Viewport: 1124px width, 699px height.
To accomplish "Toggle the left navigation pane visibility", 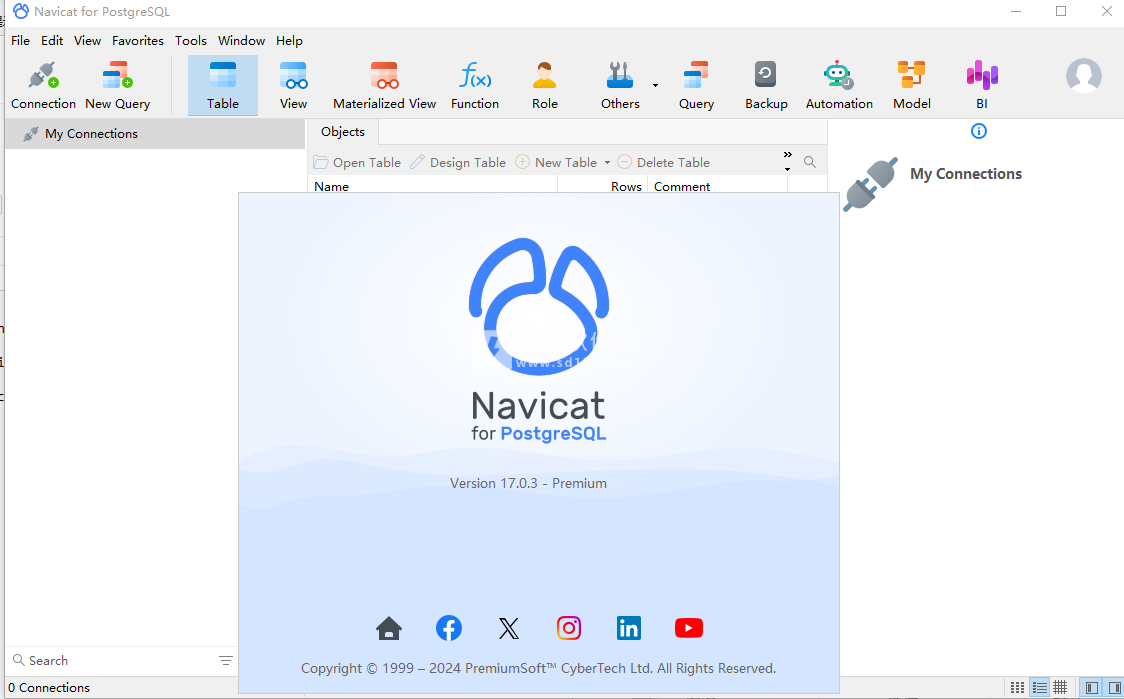I will 1092,688.
